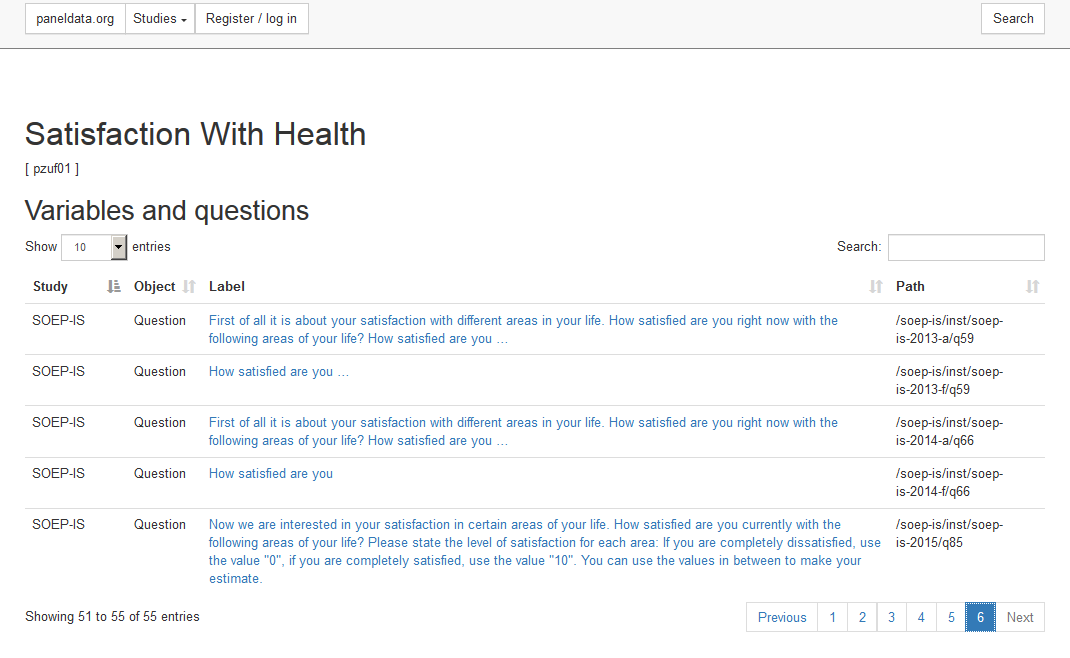This screenshot has width=1070, height=658.
Task: Open the soep-is-2014-f/q66 'How satisfied are you' link
Action: click(x=271, y=474)
